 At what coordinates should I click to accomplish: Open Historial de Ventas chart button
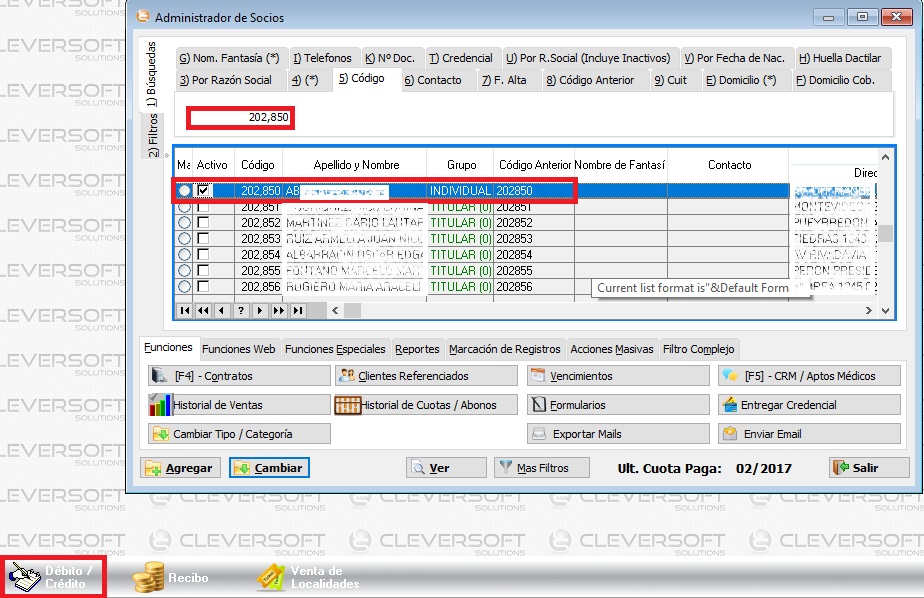(x=238, y=405)
